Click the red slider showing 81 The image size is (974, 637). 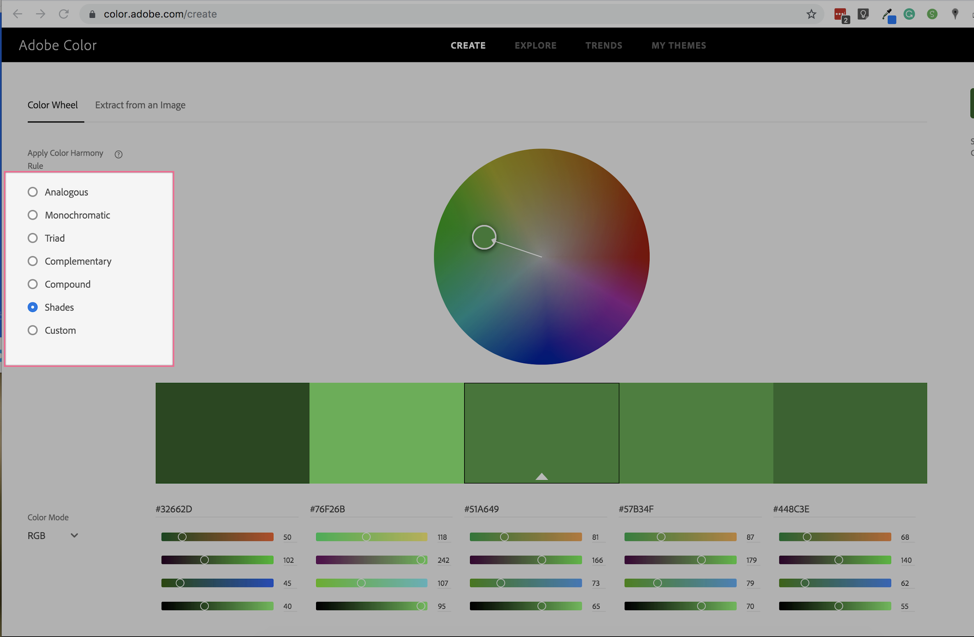(x=526, y=536)
